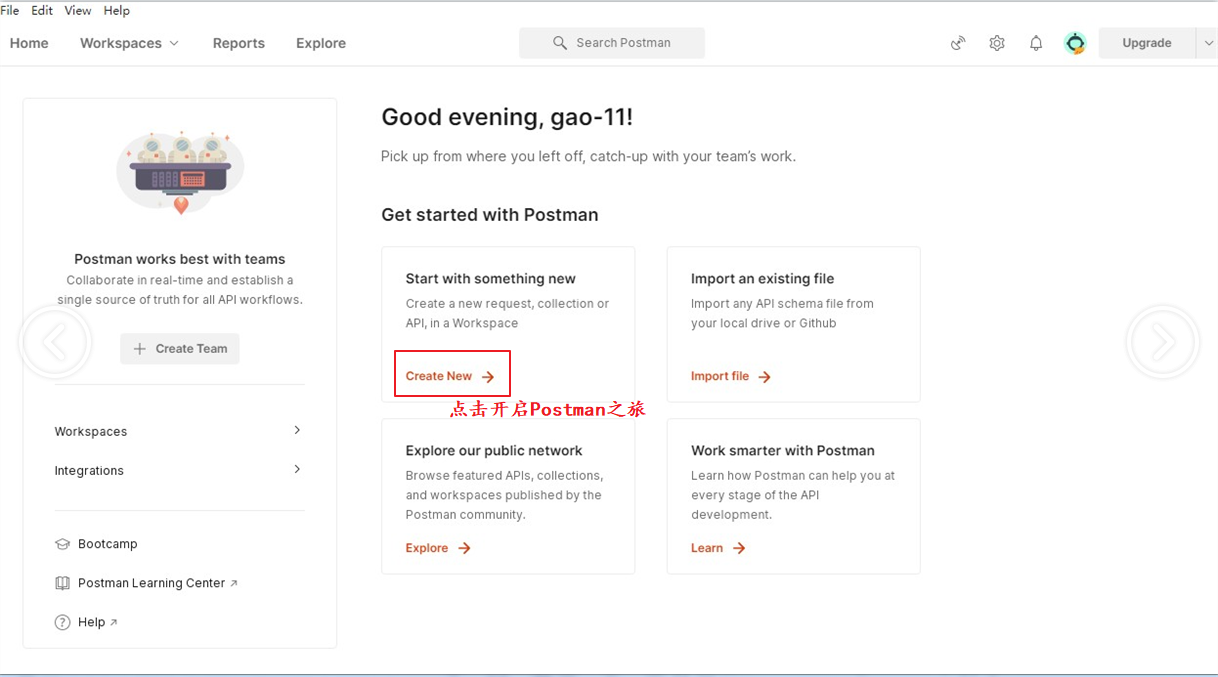
Task: Expand the Integrations sidebar chevron
Action: [297, 469]
